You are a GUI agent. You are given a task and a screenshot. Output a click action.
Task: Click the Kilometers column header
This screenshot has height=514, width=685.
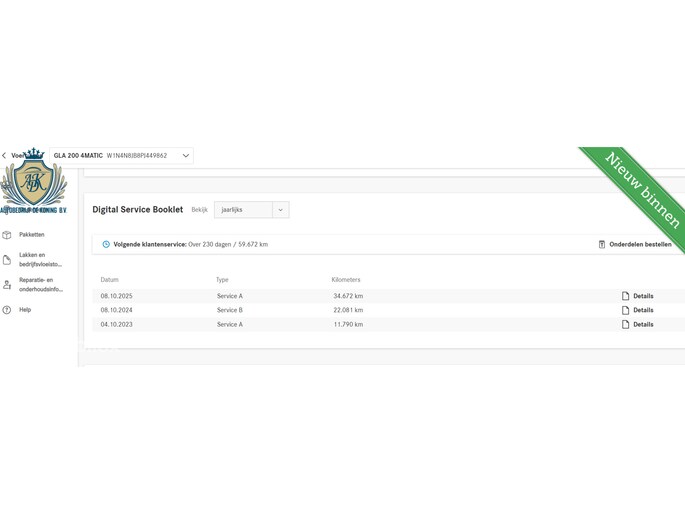coord(346,280)
